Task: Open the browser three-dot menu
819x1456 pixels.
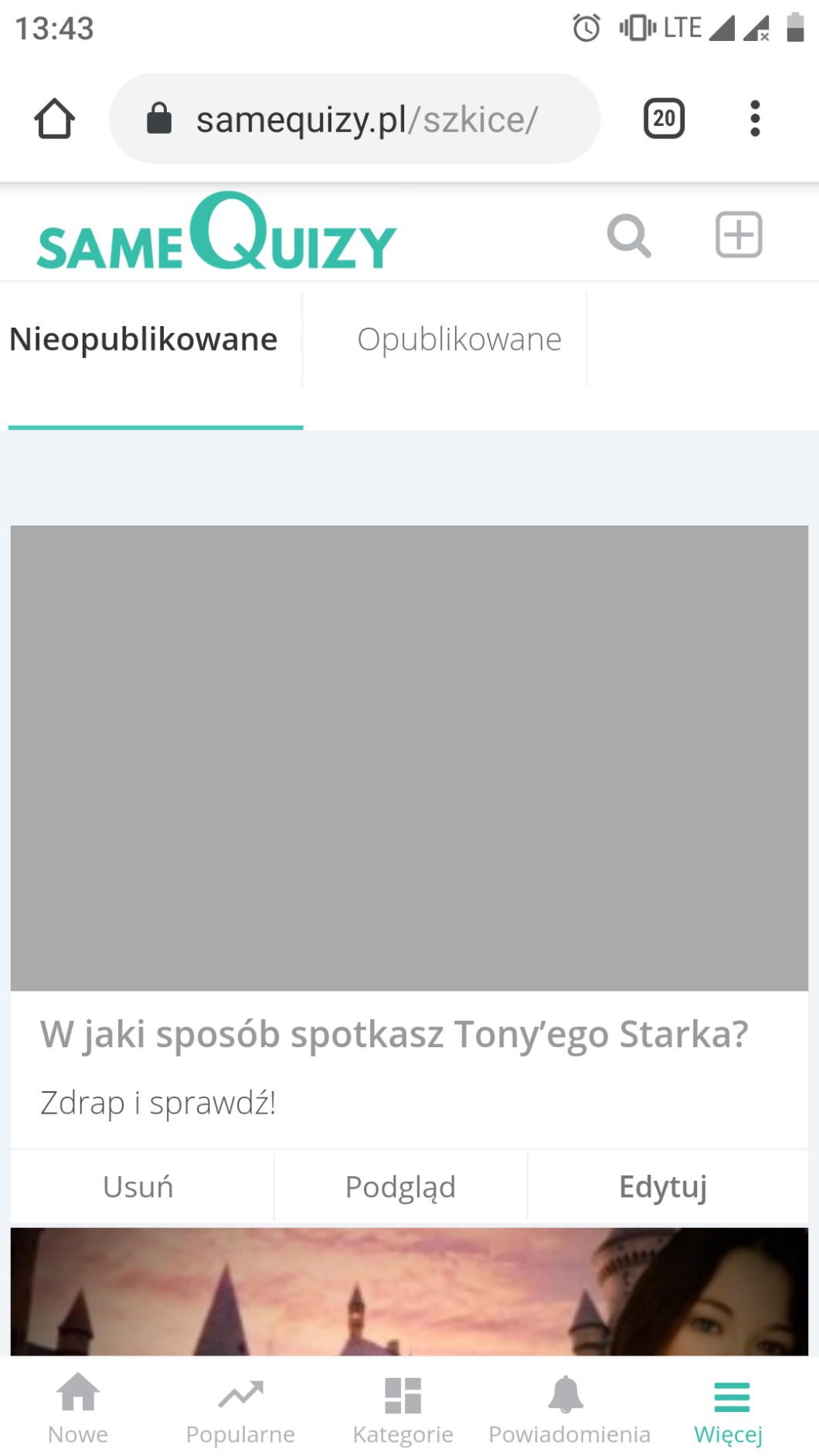Action: pyautogui.click(x=755, y=118)
